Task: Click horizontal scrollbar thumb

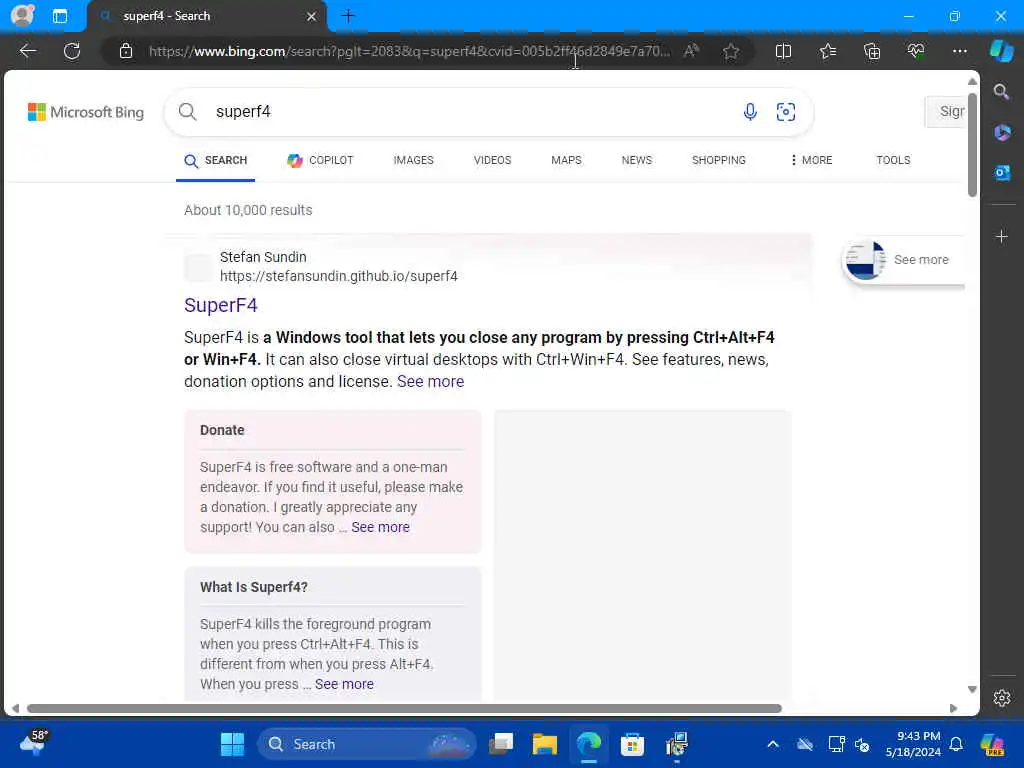Action: [x=404, y=709]
